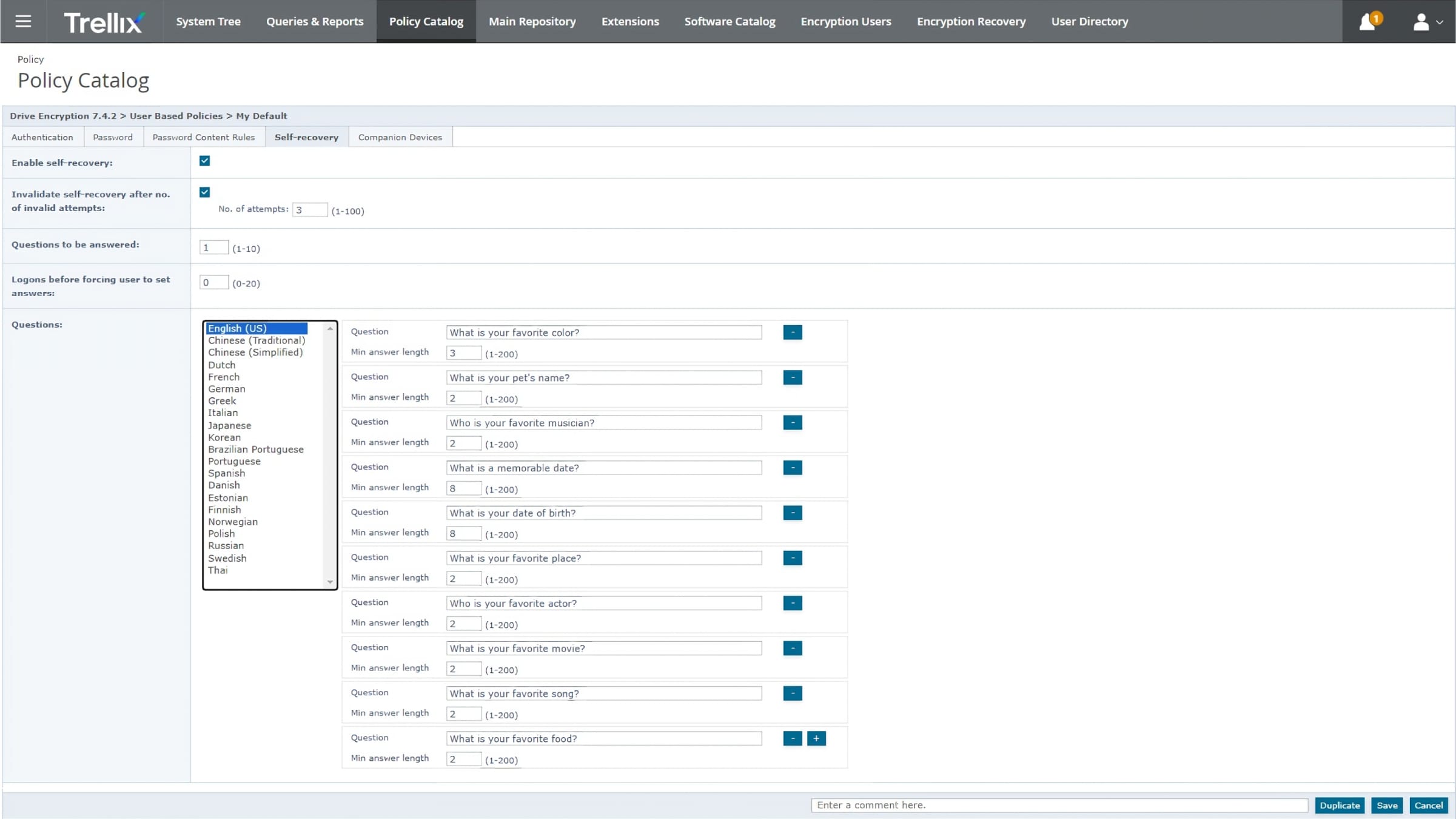Toggle invalidate self-recovery after invalid attempts
This screenshot has width=1456, height=819.
pyautogui.click(x=204, y=192)
